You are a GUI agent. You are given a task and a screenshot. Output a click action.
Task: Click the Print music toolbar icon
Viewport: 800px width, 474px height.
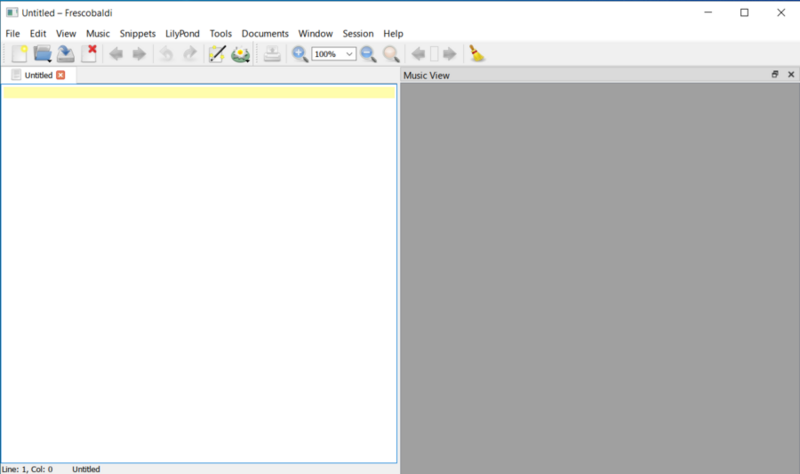(272, 54)
